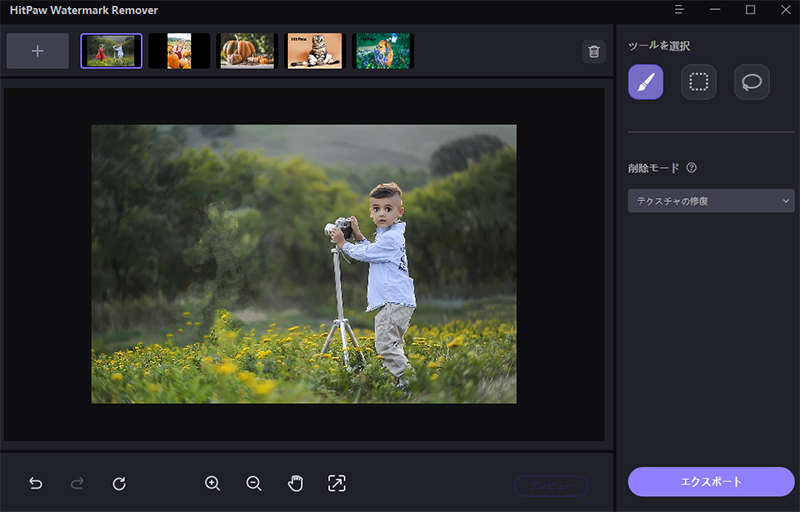Select the boy with camera thumbnail
This screenshot has width=800, height=512.
[111, 51]
